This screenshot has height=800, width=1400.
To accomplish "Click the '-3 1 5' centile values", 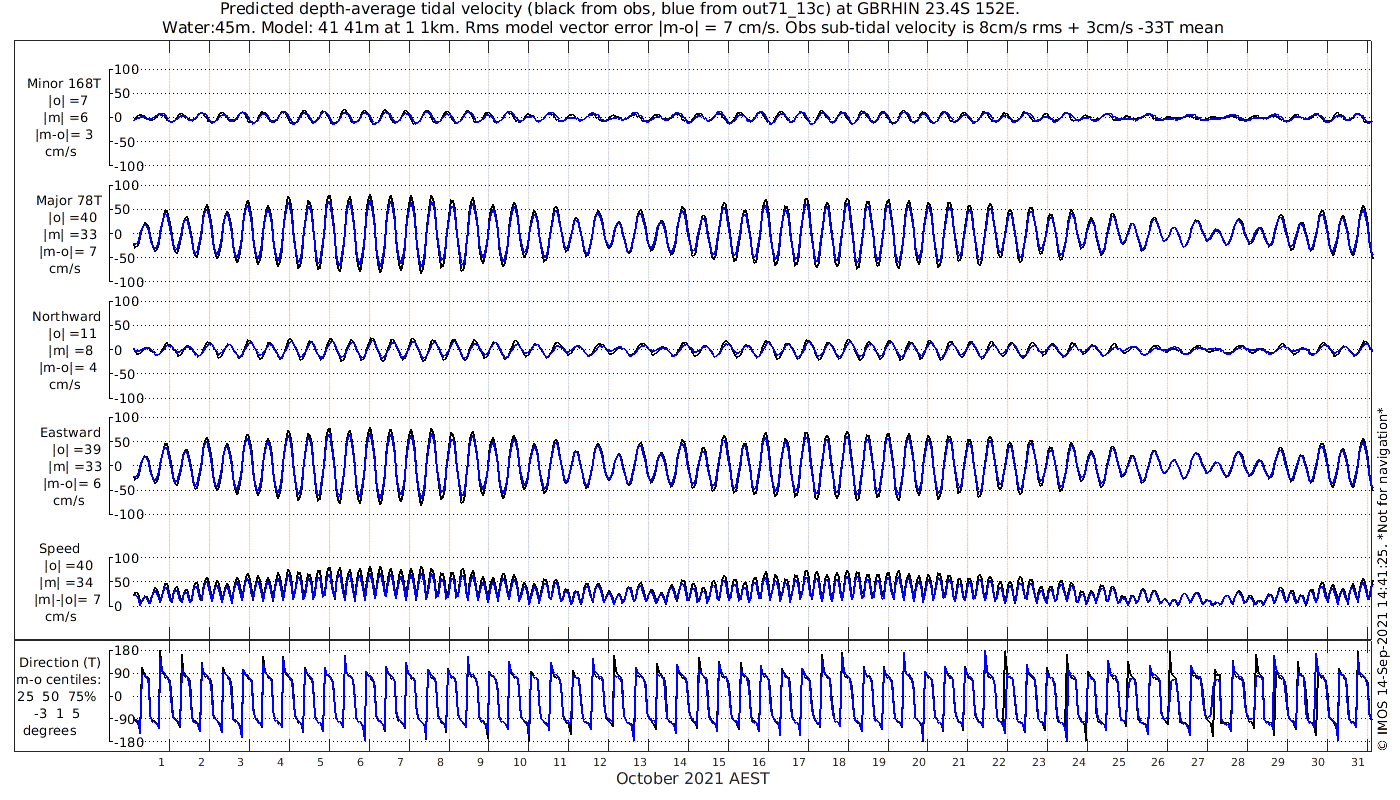I will 56,714.
